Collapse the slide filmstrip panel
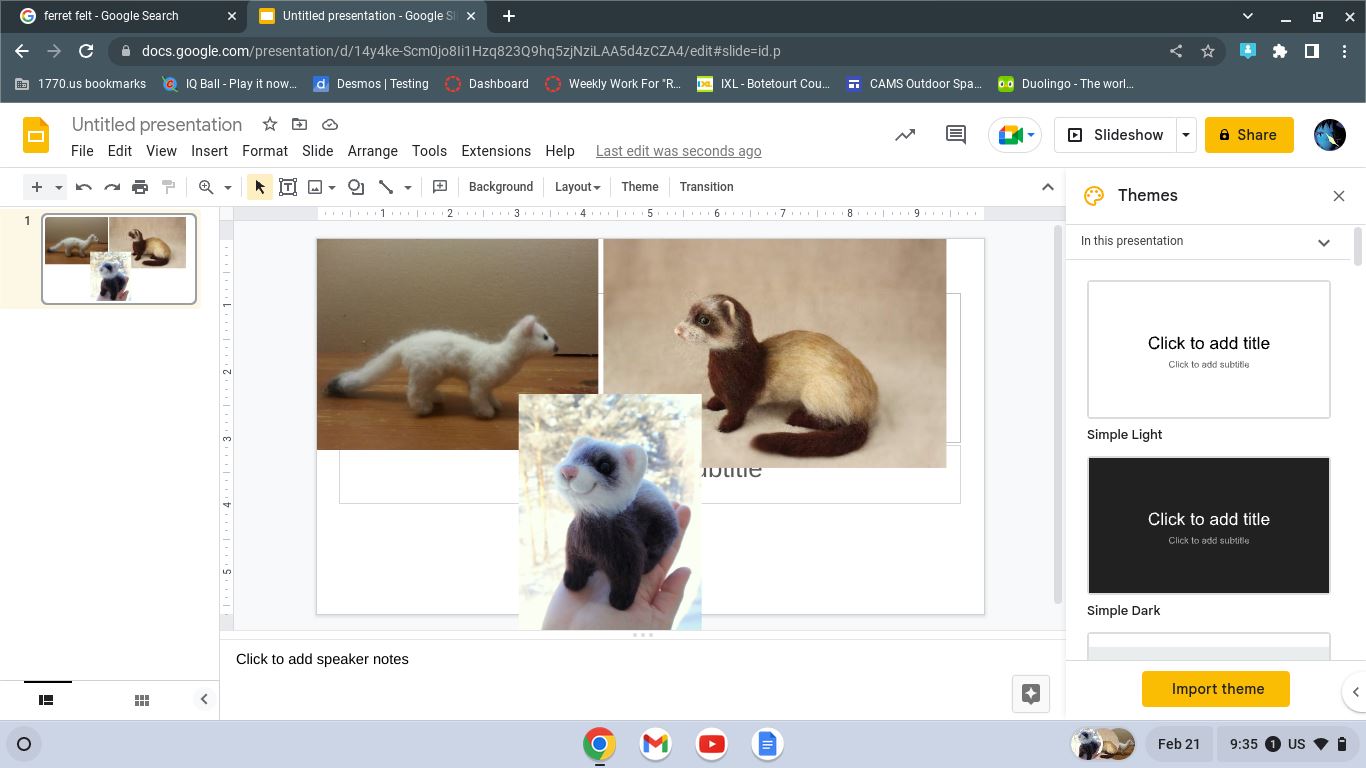The width and height of the screenshot is (1366, 768). [204, 700]
